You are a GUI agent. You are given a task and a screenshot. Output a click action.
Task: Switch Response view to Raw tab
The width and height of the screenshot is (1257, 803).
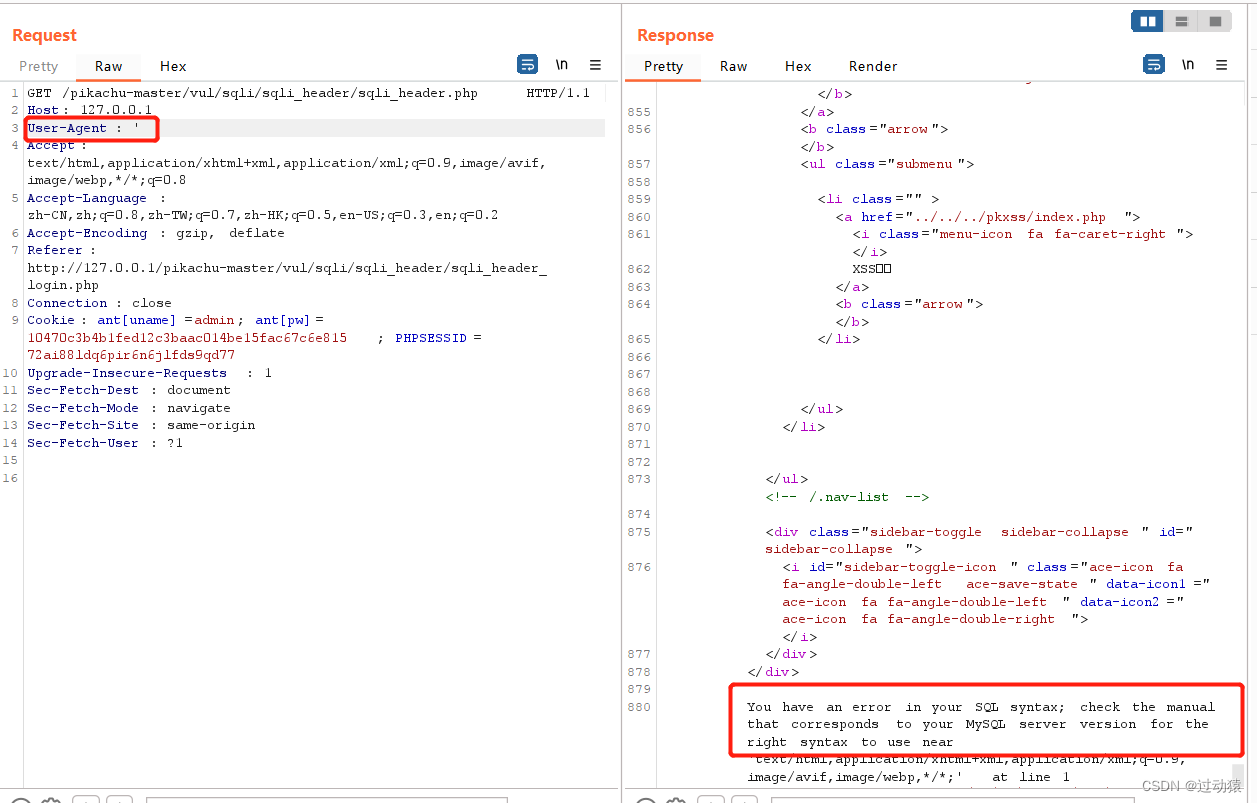pyautogui.click(x=734, y=66)
